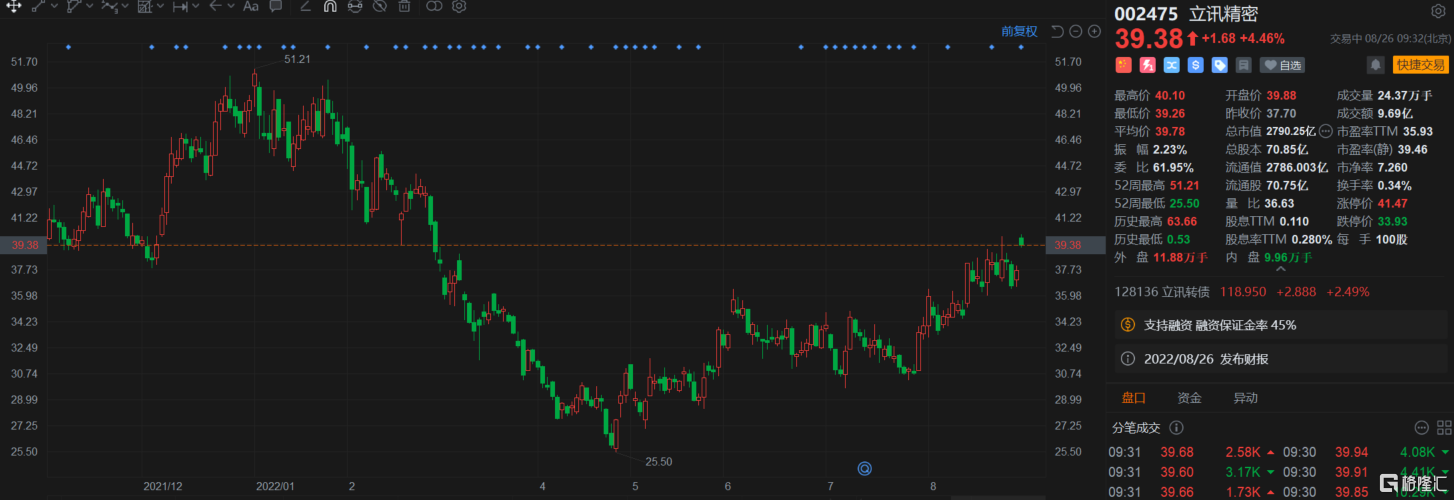
Task: Select the move/crosshair cursor tool
Action: coord(14,6)
